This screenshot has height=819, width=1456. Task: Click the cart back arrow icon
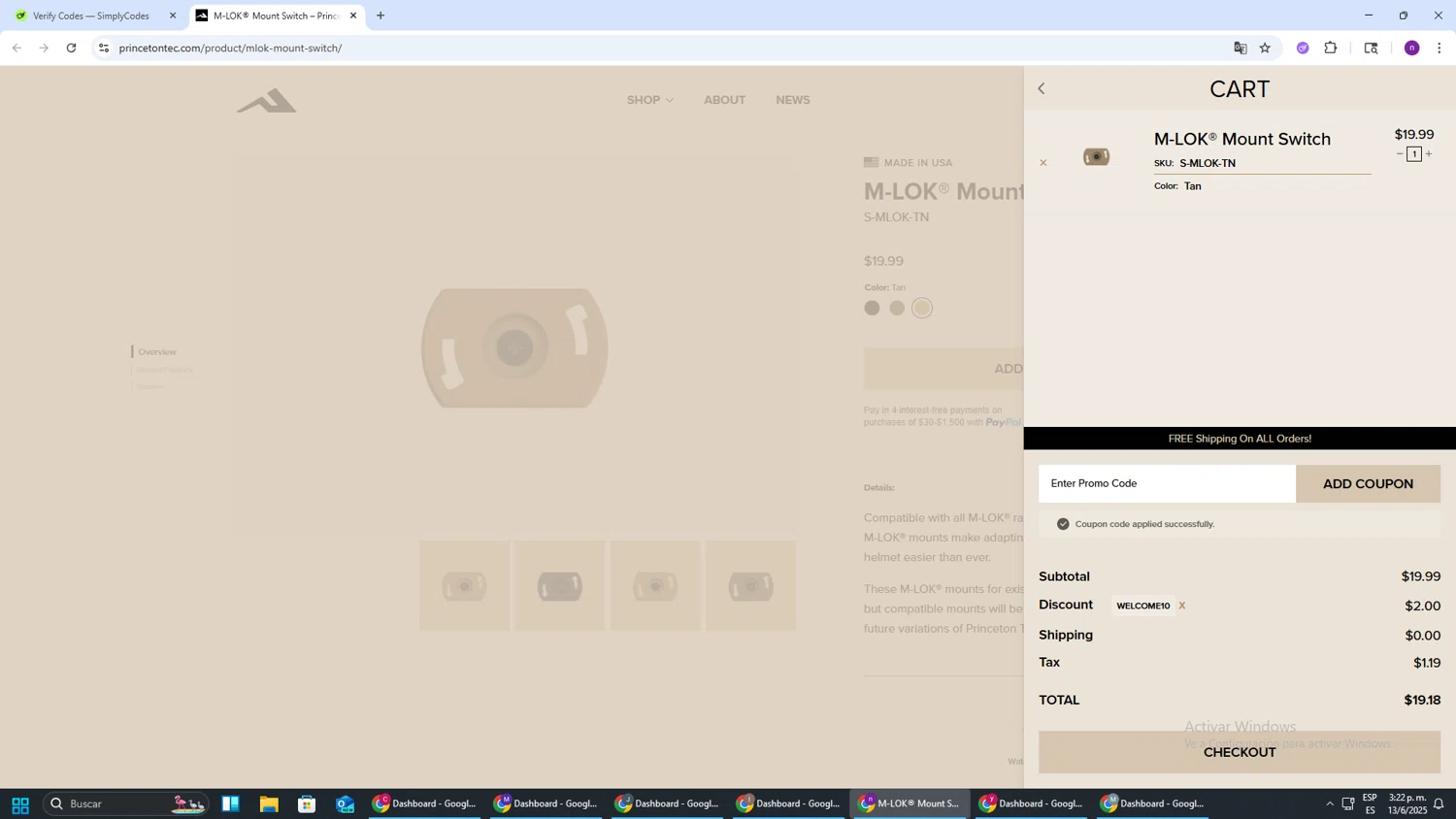[x=1042, y=89]
